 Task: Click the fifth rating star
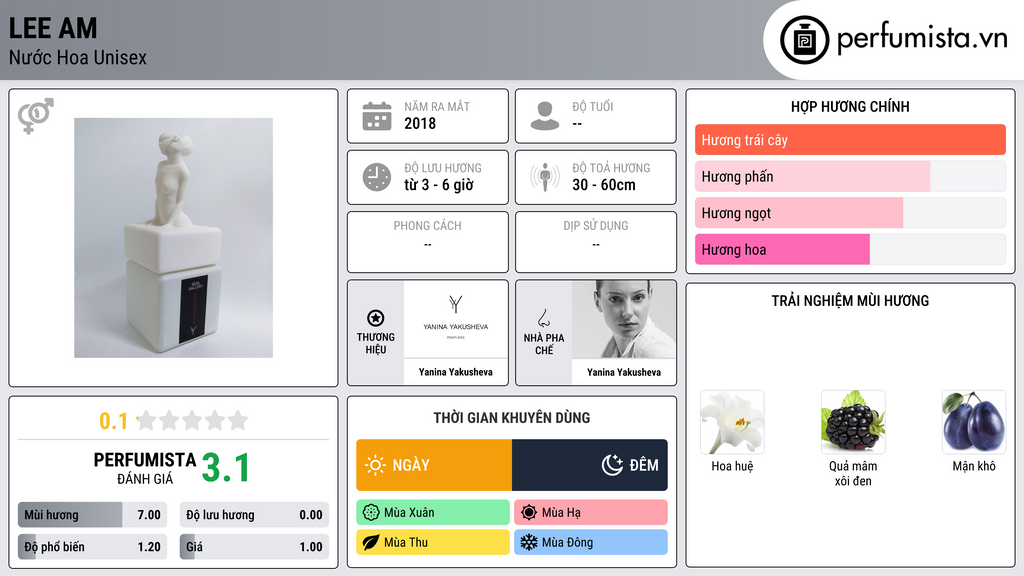point(238,420)
